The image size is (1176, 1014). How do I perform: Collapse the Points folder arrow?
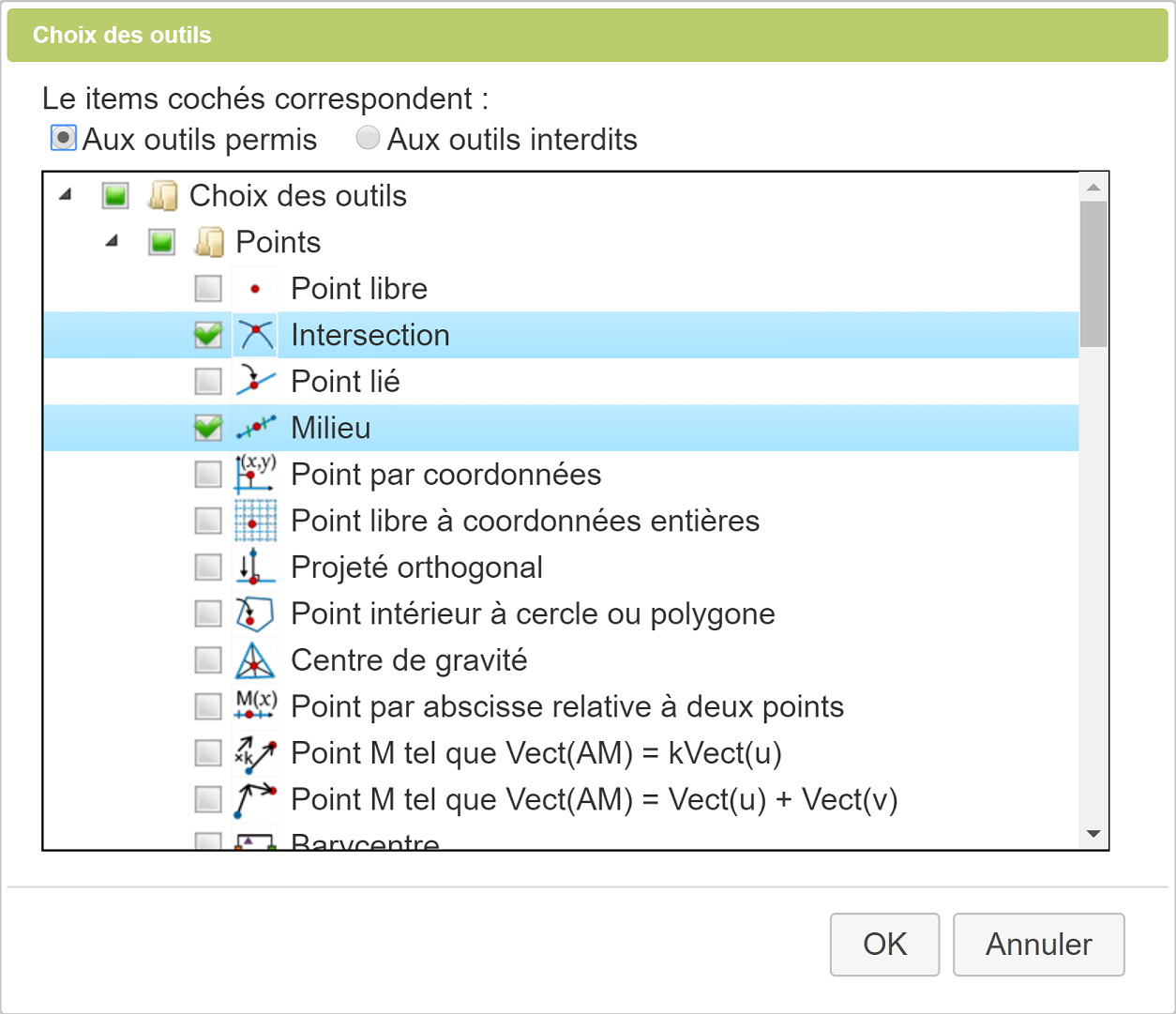pos(112,241)
